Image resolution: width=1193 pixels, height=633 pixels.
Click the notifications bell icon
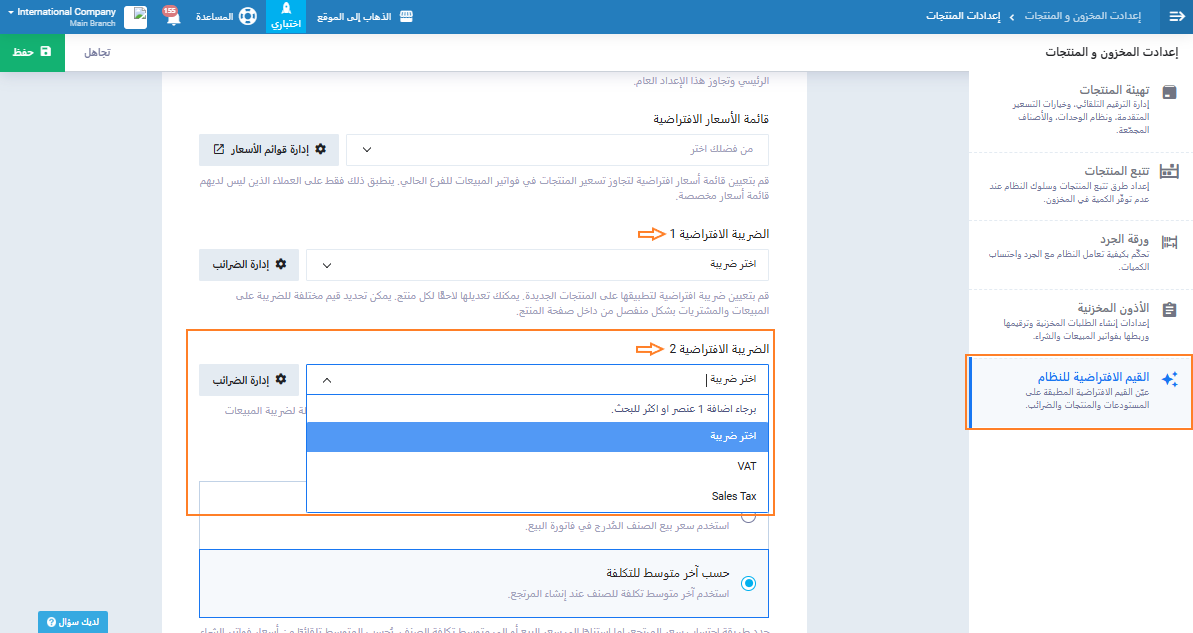click(171, 17)
